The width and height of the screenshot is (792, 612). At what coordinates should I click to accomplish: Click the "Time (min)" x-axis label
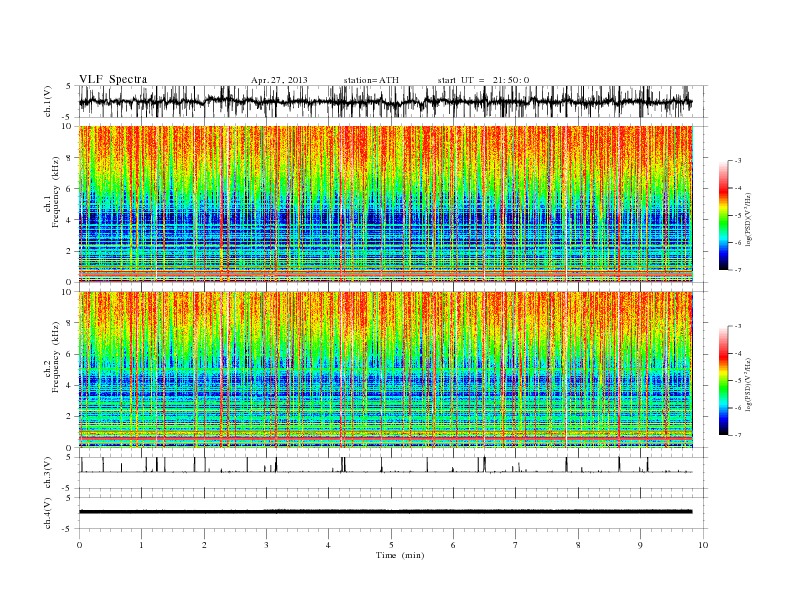click(x=400, y=555)
